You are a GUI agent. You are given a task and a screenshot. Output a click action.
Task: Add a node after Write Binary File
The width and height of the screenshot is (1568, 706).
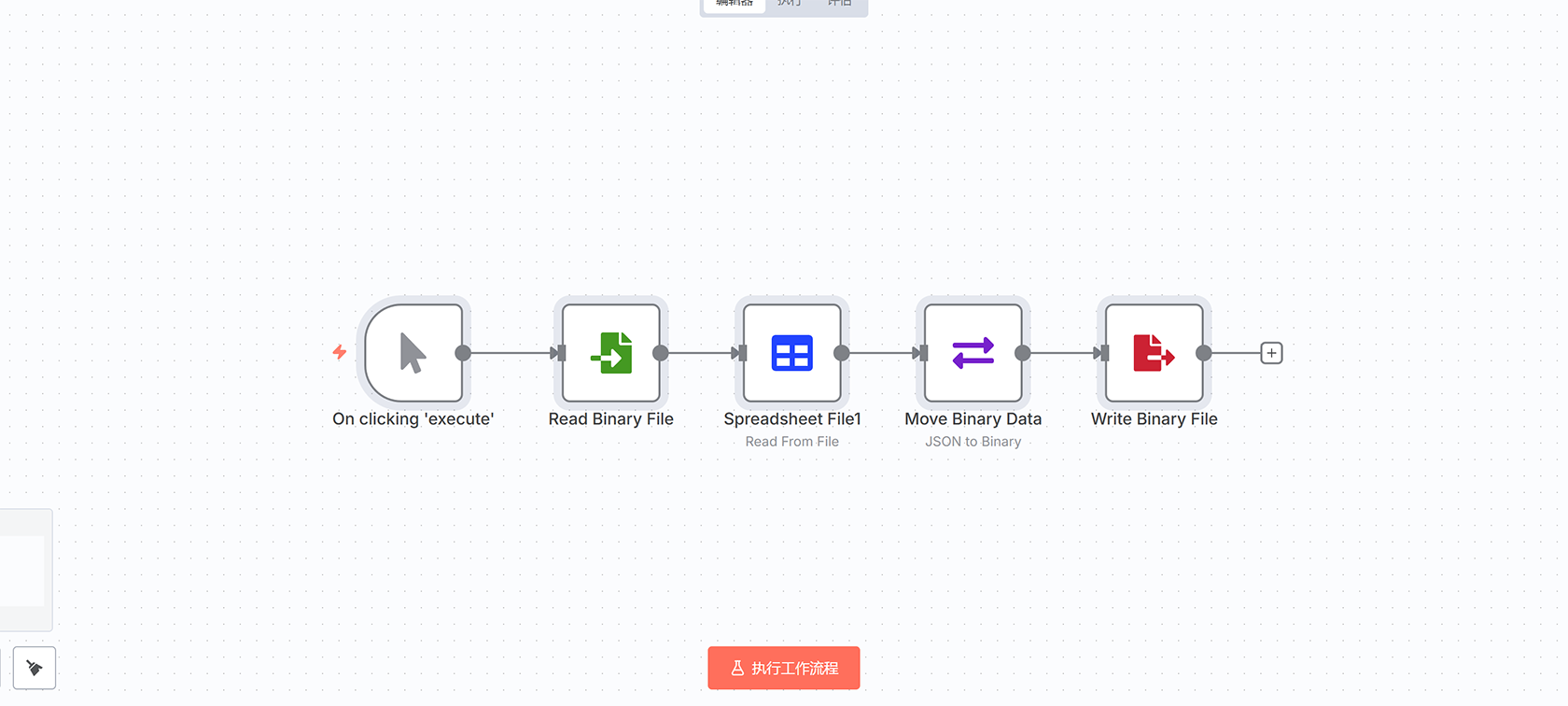tap(1271, 353)
